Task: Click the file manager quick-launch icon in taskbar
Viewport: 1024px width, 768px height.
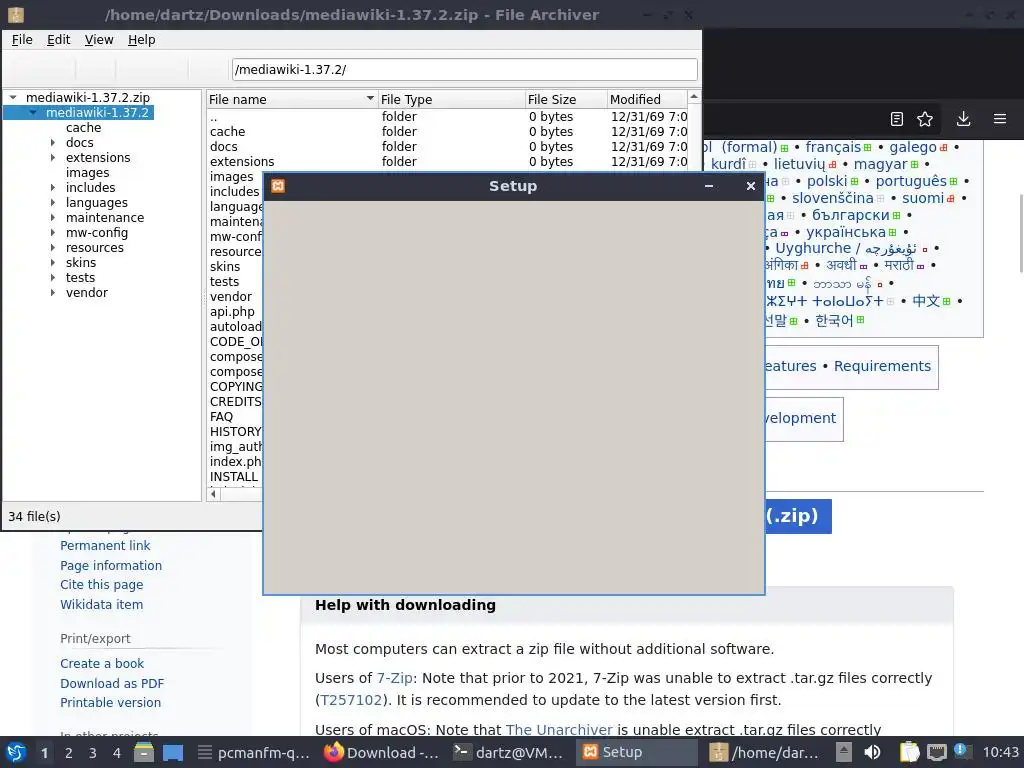Action: [x=144, y=752]
